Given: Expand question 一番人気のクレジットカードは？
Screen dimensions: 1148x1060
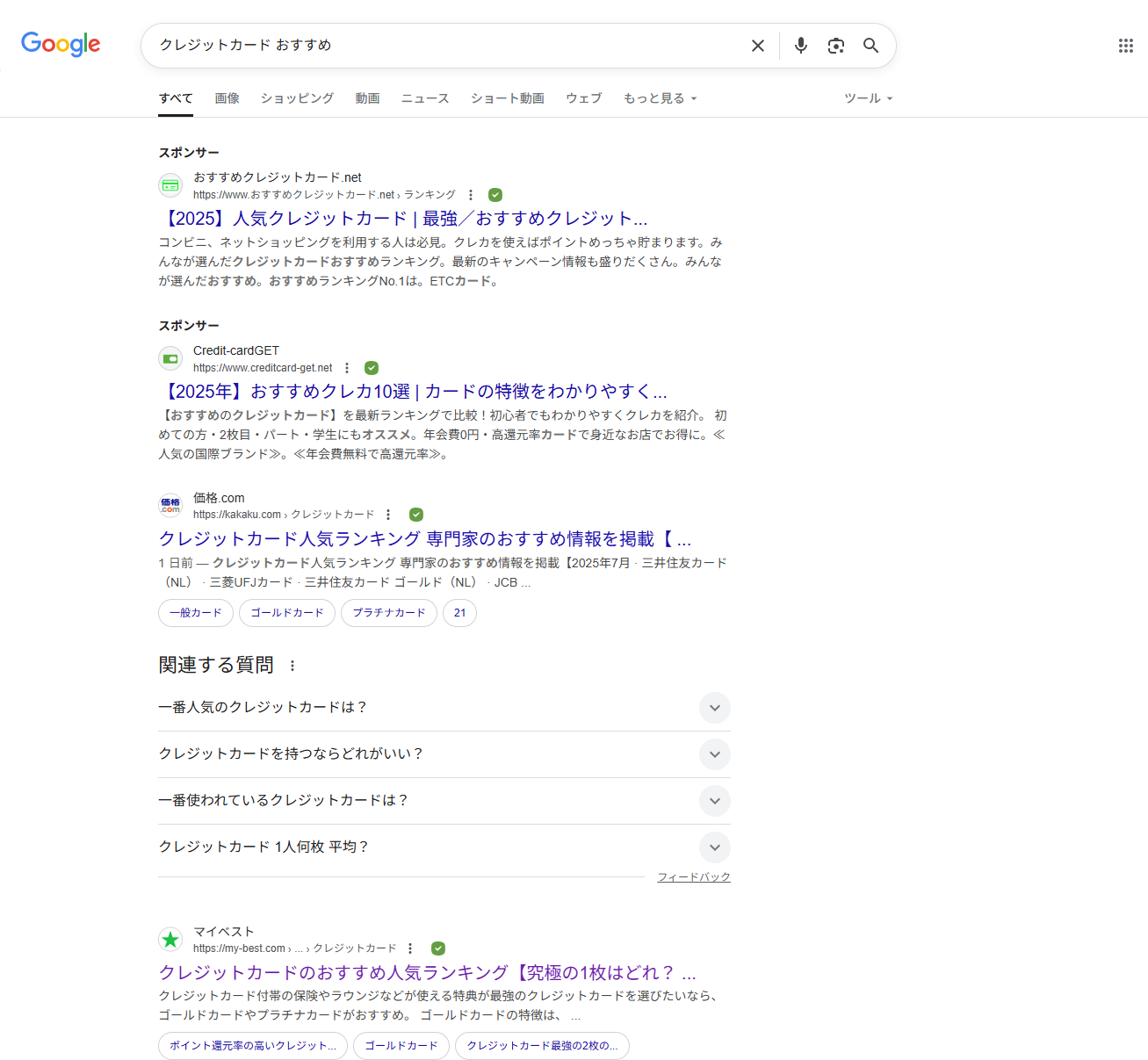Looking at the screenshot, I should pyautogui.click(x=444, y=708).
